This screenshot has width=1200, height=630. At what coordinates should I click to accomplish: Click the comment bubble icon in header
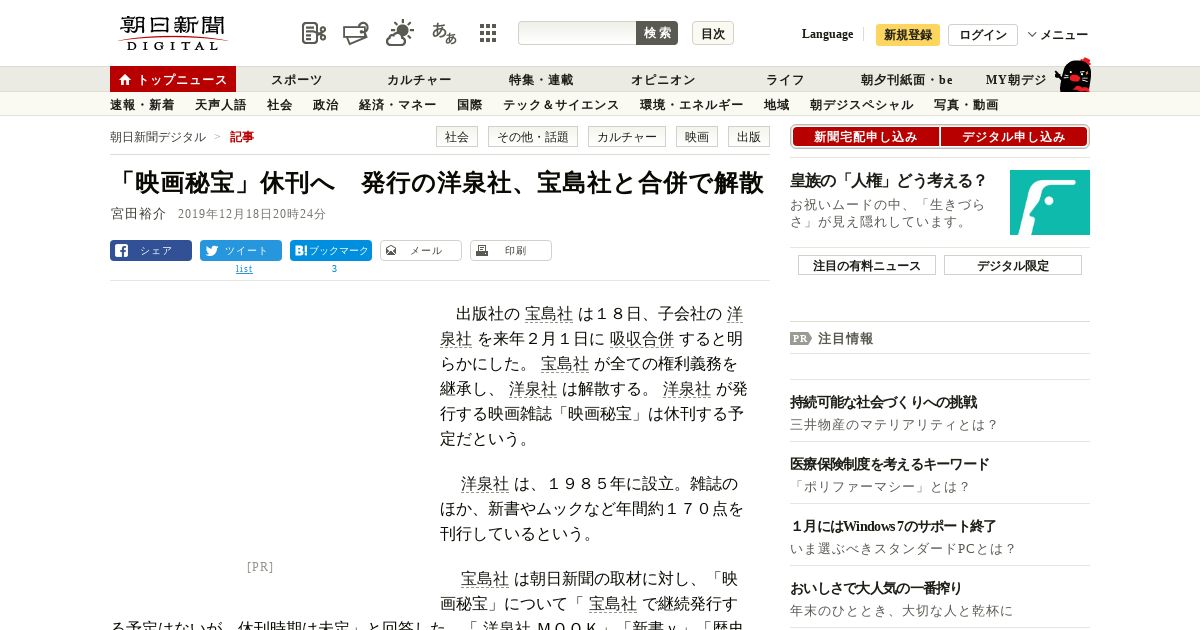[356, 33]
